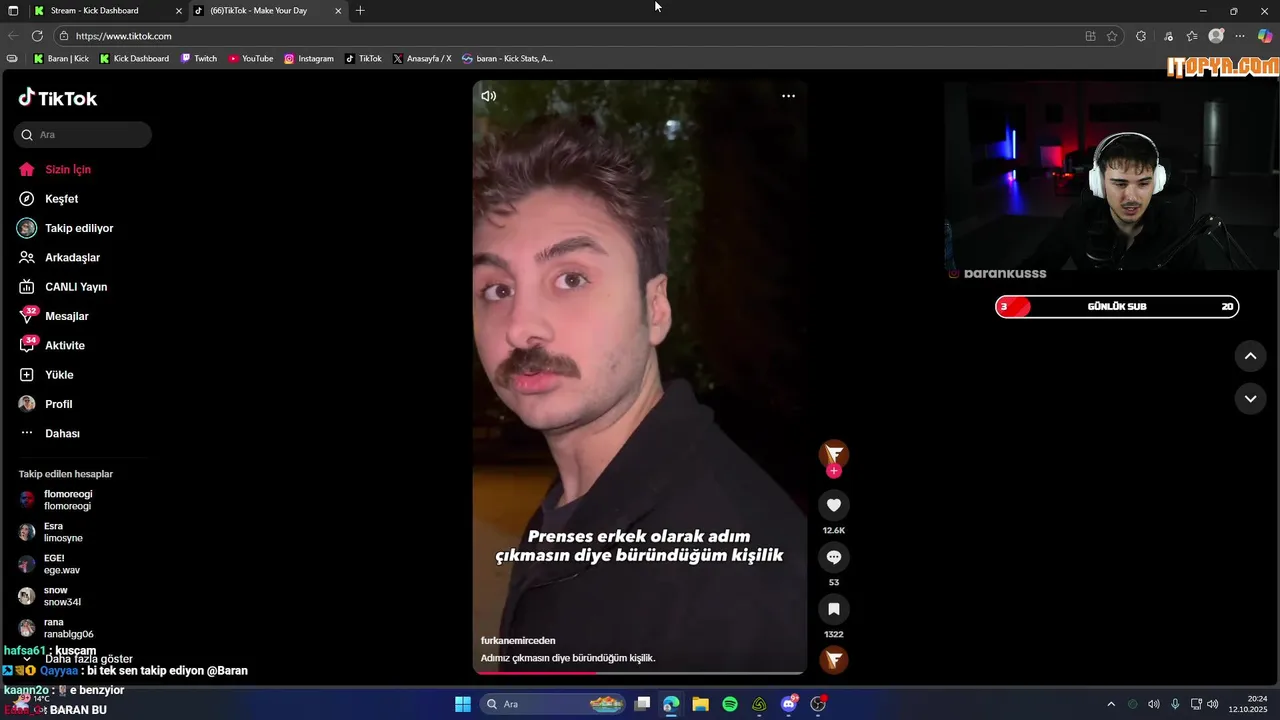Open 'Kick Dashboard' bookmark
The image size is (1280, 720).
pyautogui.click(x=134, y=59)
